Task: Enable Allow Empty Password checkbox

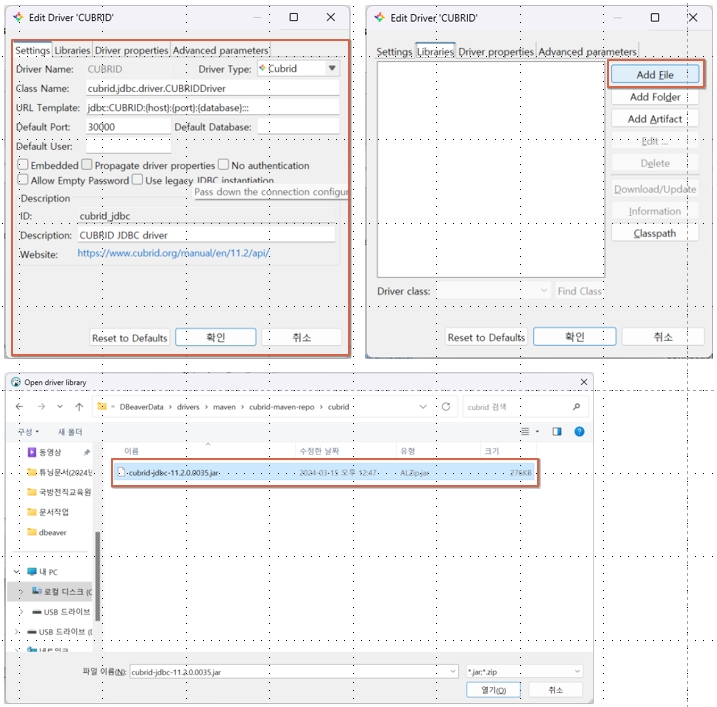Action: [x=22, y=179]
